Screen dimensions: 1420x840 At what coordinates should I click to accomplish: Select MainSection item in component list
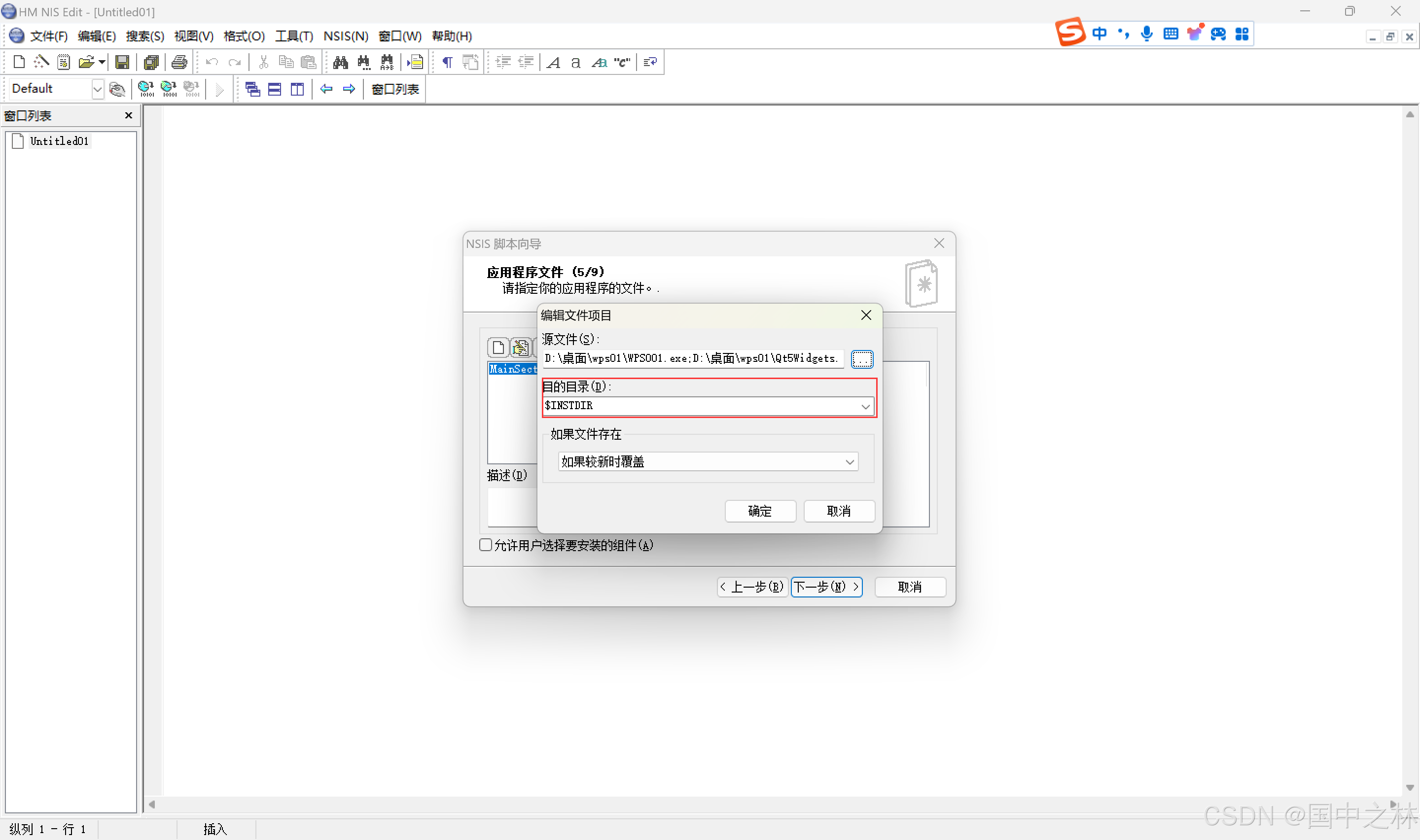tap(513, 369)
